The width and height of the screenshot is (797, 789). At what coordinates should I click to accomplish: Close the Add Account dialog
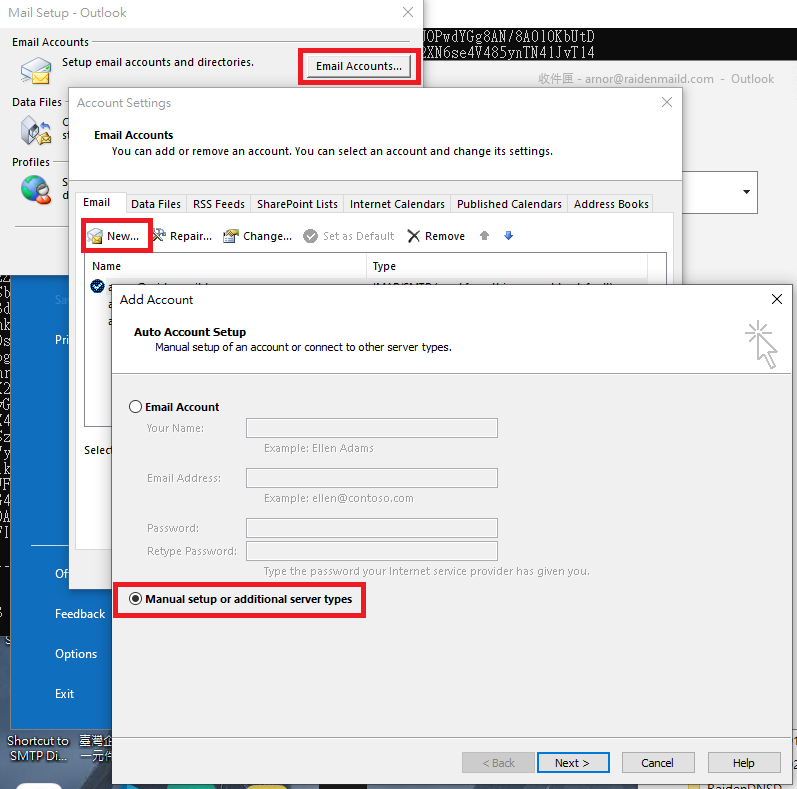point(777,299)
